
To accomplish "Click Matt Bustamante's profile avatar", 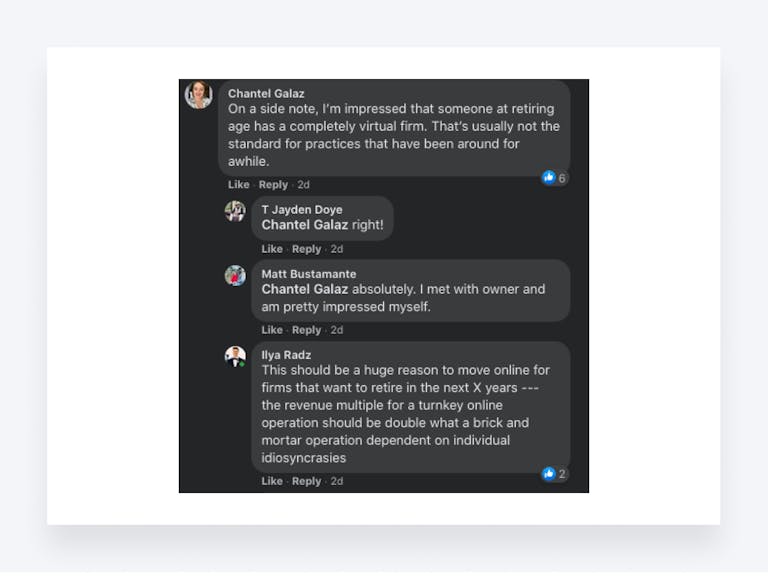I will click(x=235, y=276).
